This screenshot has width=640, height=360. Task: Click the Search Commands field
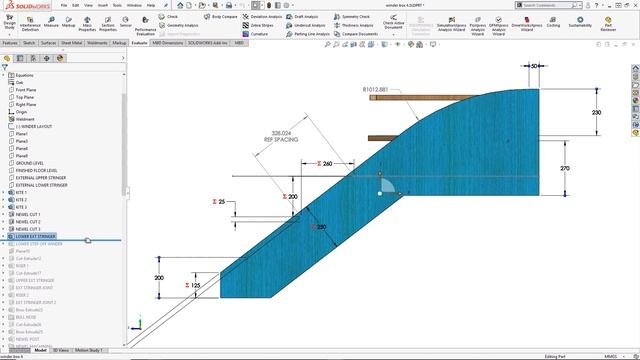click(547, 5)
